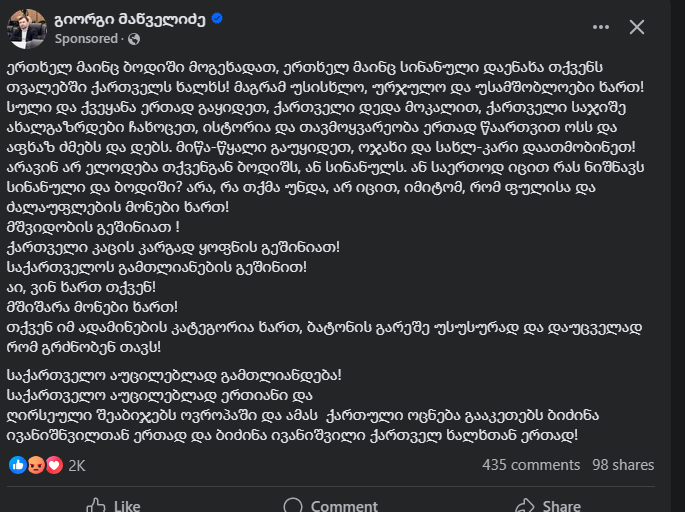Click the profile picture of გიორგი მაჭველიძე

click(27, 29)
